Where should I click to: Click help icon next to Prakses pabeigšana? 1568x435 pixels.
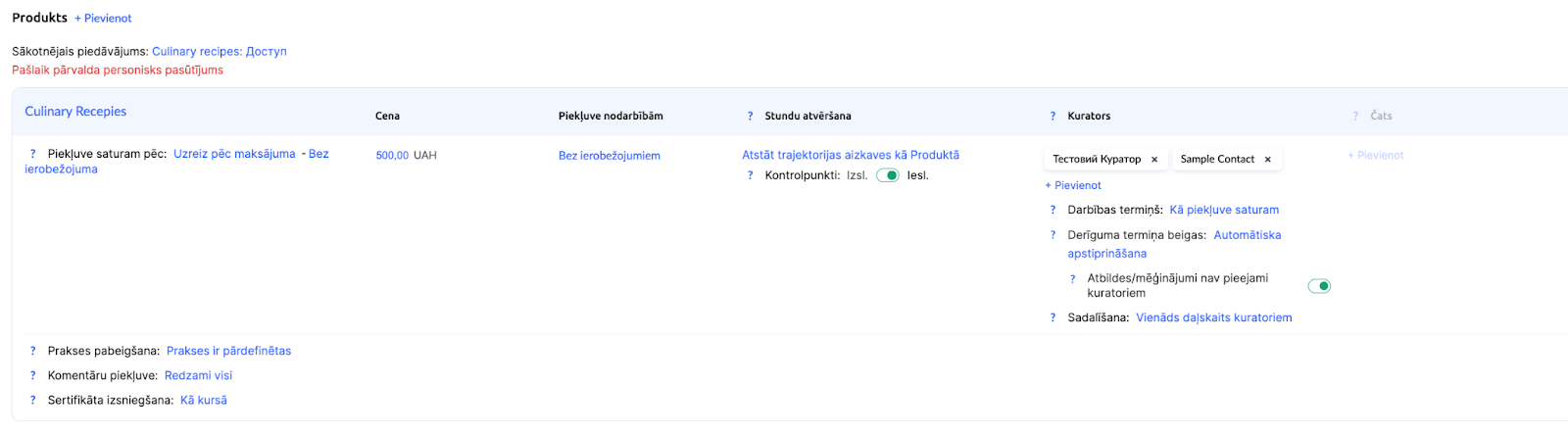pyautogui.click(x=32, y=351)
